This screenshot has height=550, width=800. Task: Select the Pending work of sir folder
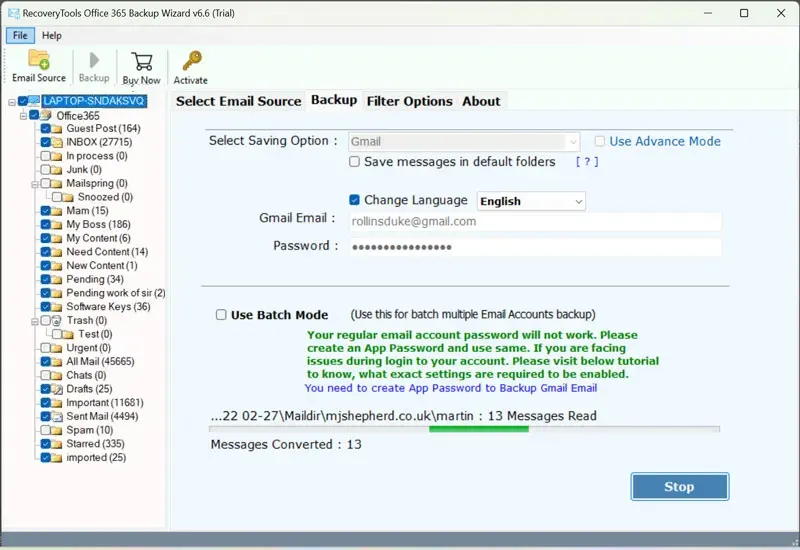pos(116,293)
